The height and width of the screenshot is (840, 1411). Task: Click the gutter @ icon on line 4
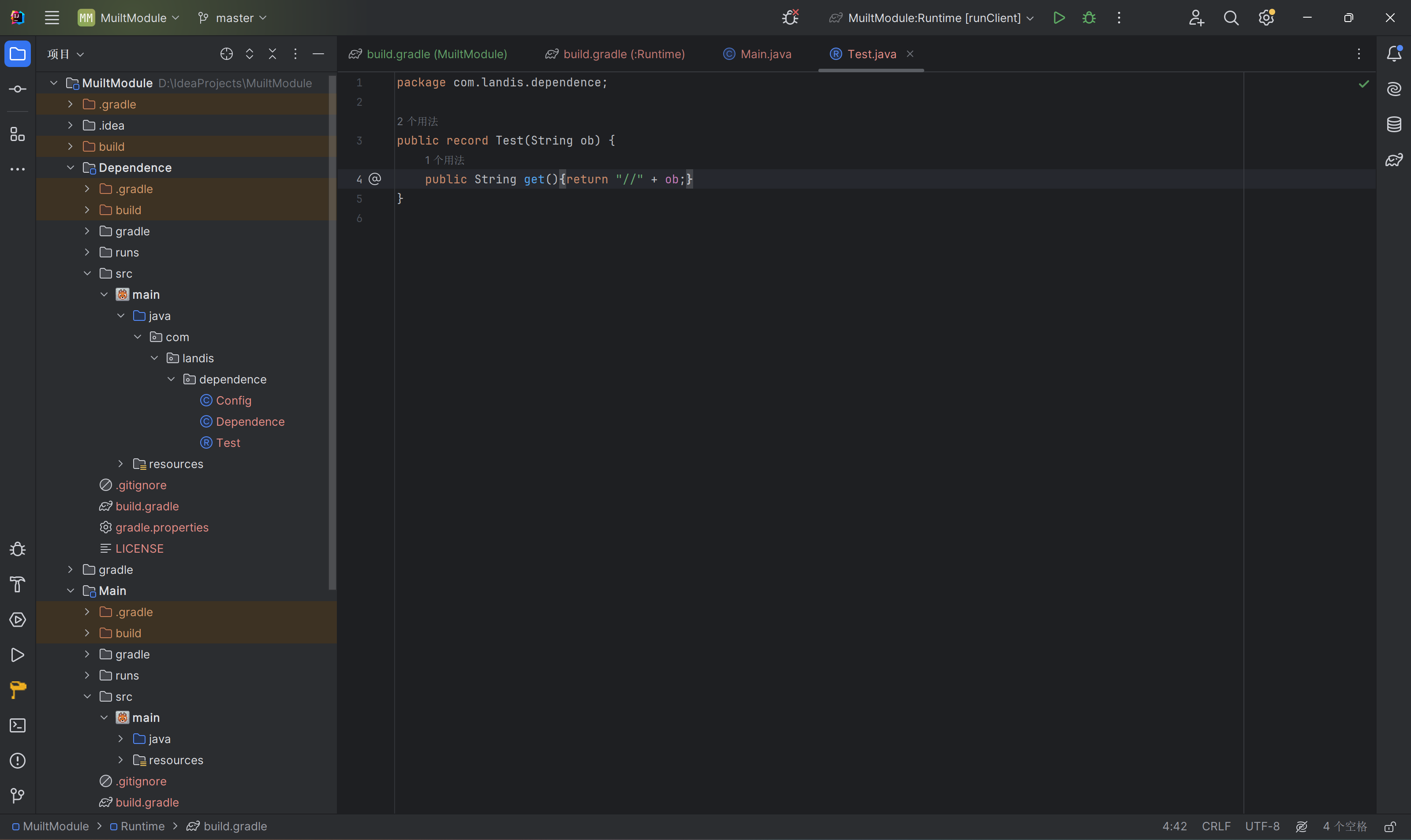point(375,179)
